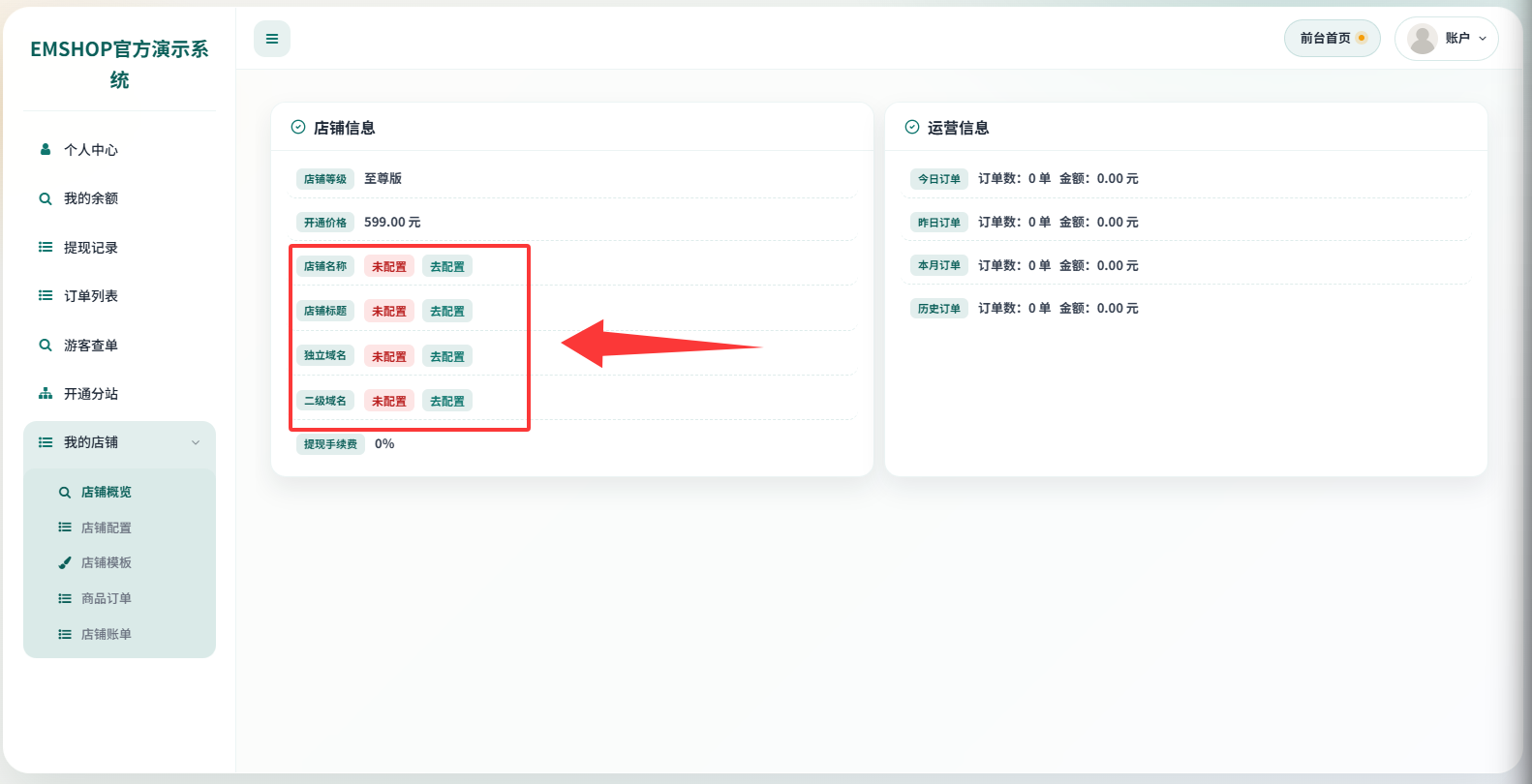Viewport: 1532px width, 784px height.
Task: Click the list icon beside 提现记录
Action: (x=46, y=247)
